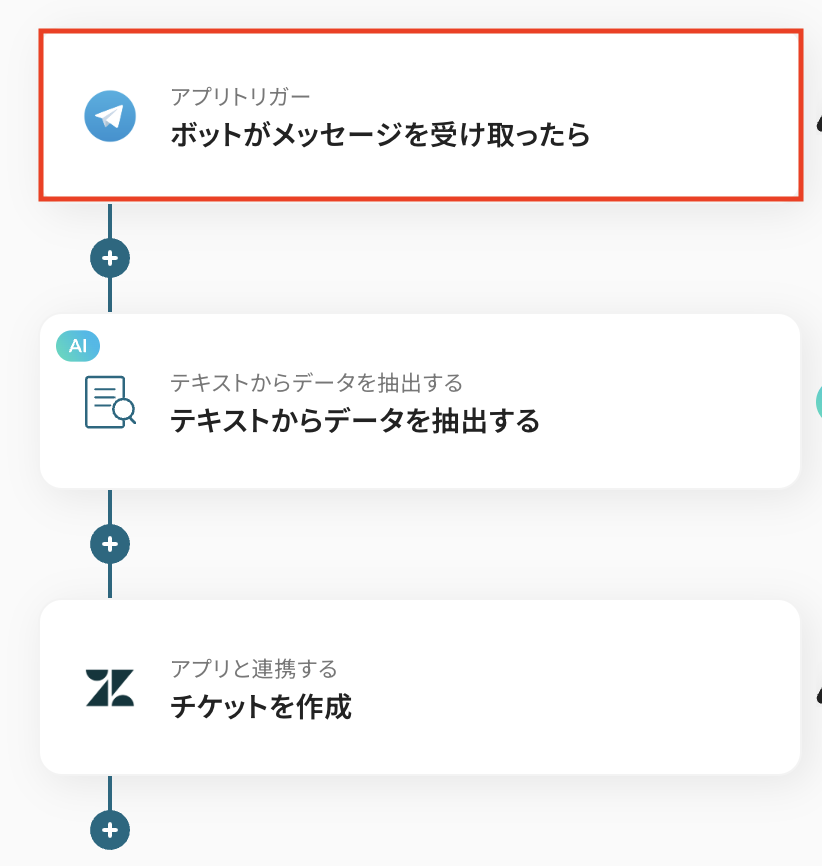Click the アプリトリガー label
Viewport: 822px width, 866px height.
(240, 97)
